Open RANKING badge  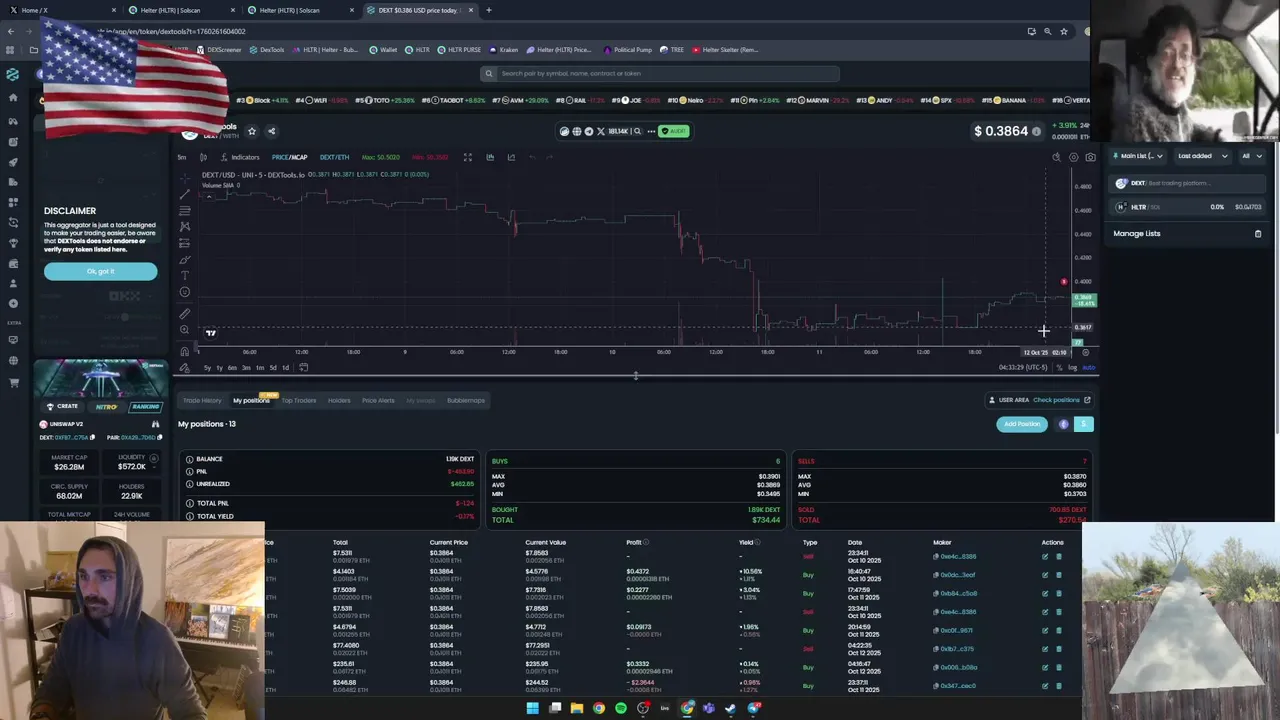(145, 406)
